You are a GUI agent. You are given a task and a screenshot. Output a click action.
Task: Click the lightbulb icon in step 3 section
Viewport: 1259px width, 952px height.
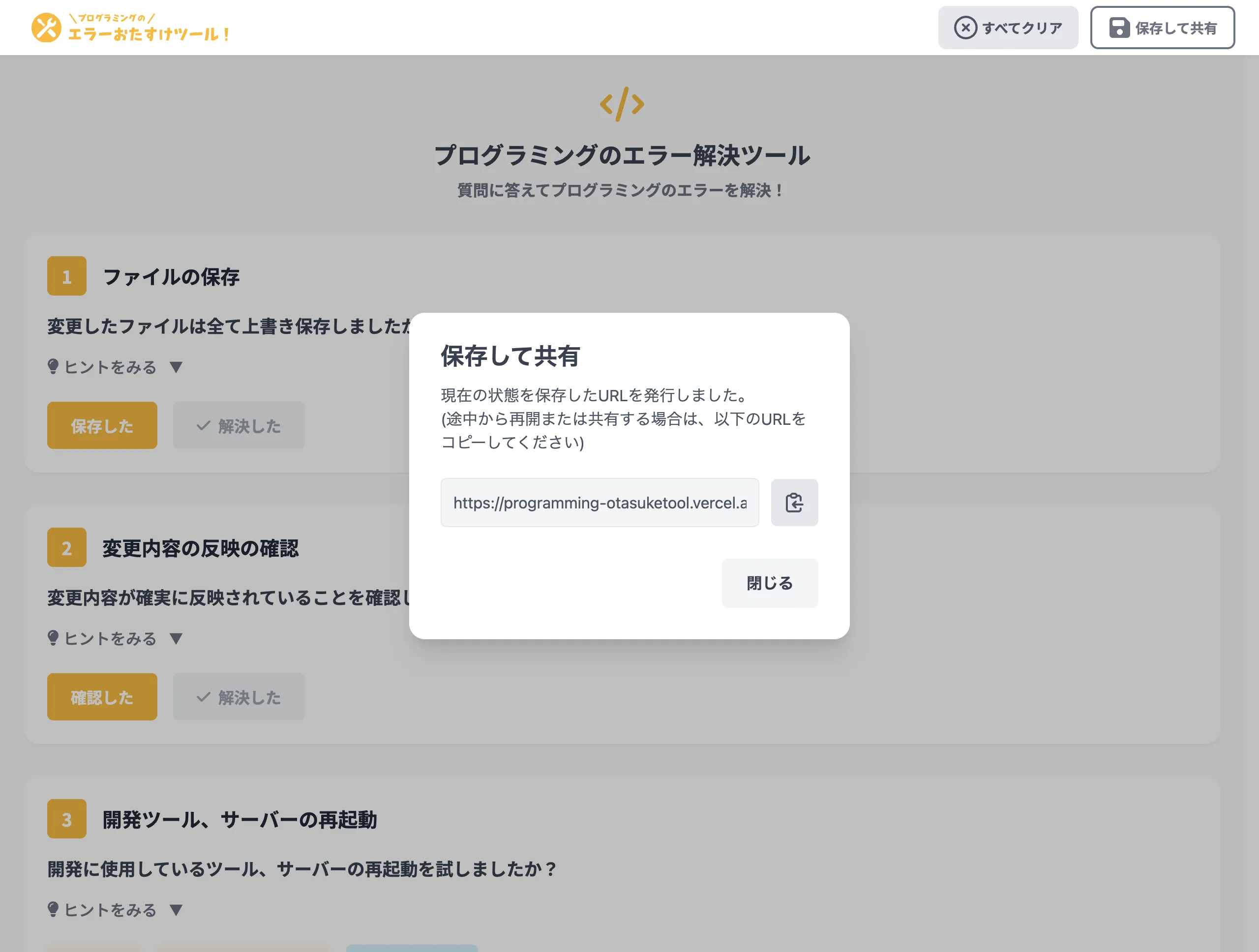(x=54, y=909)
